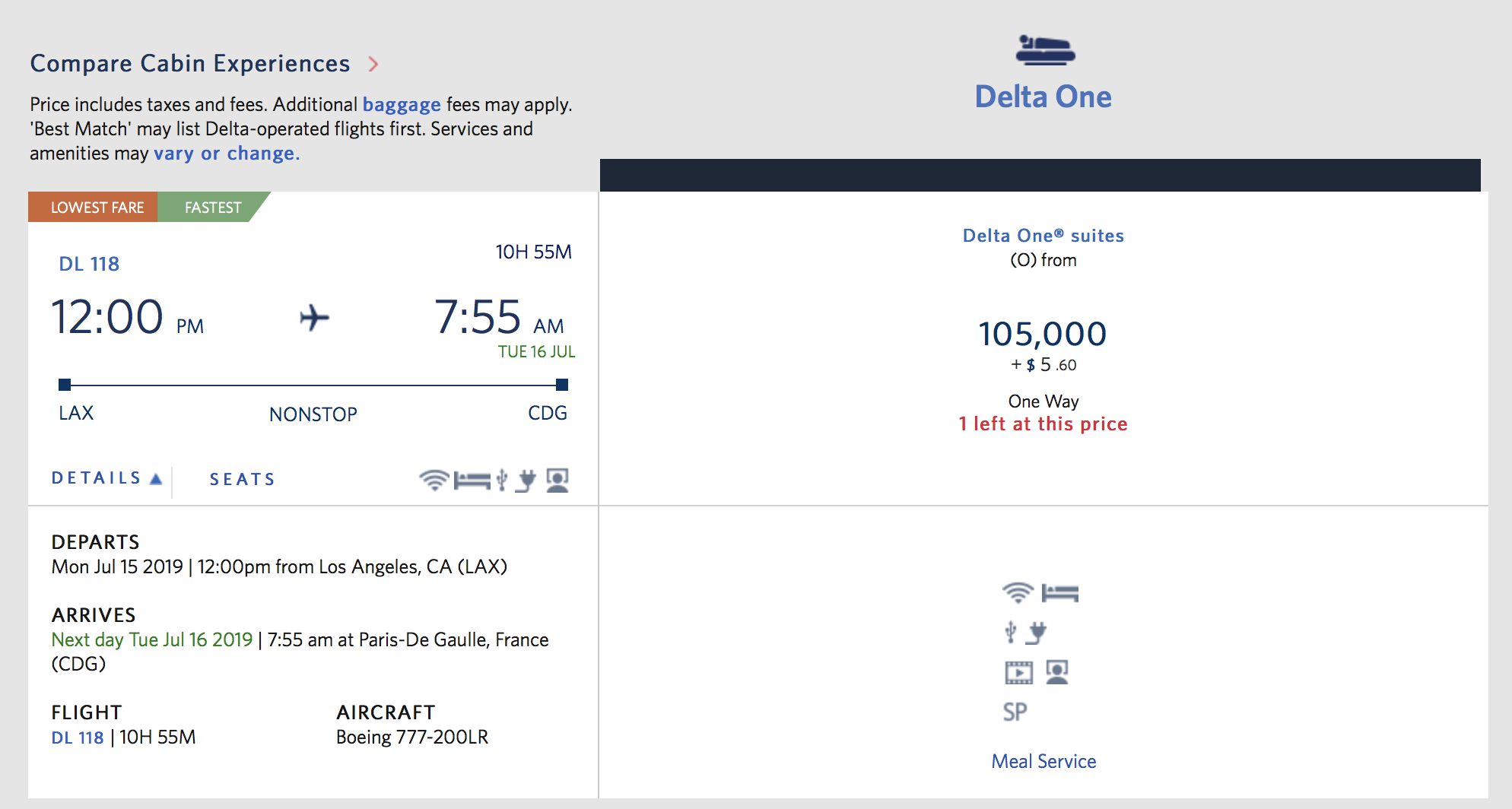Click the DL 118 flight number

click(89, 263)
